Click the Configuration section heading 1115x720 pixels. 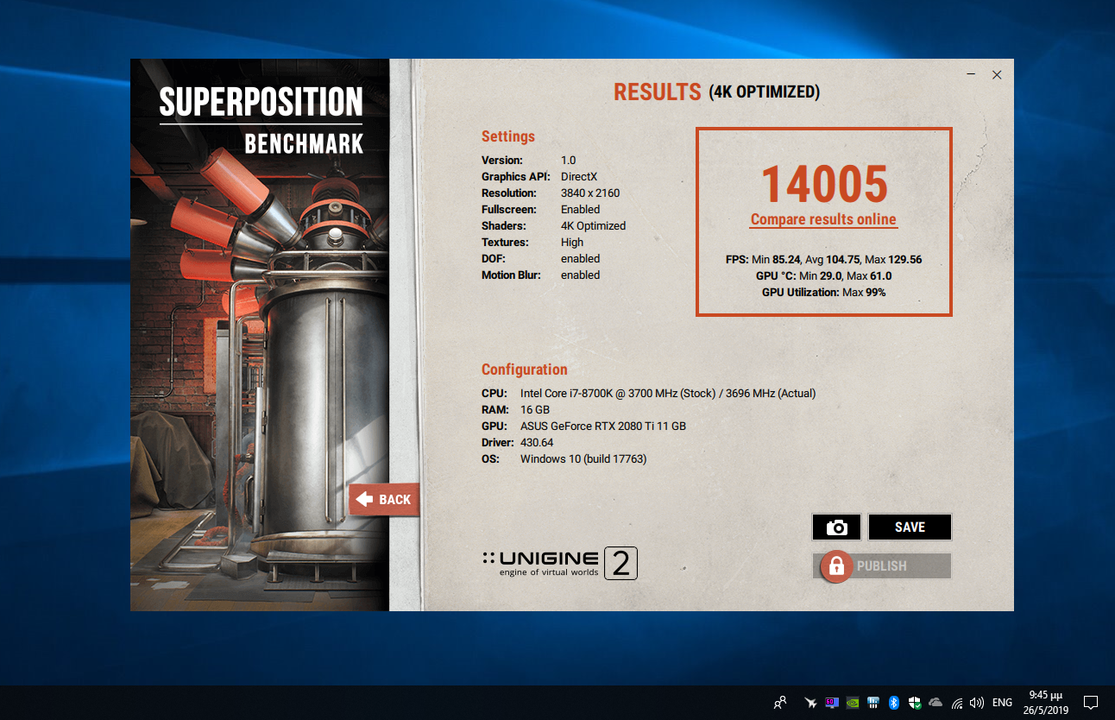pos(524,370)
